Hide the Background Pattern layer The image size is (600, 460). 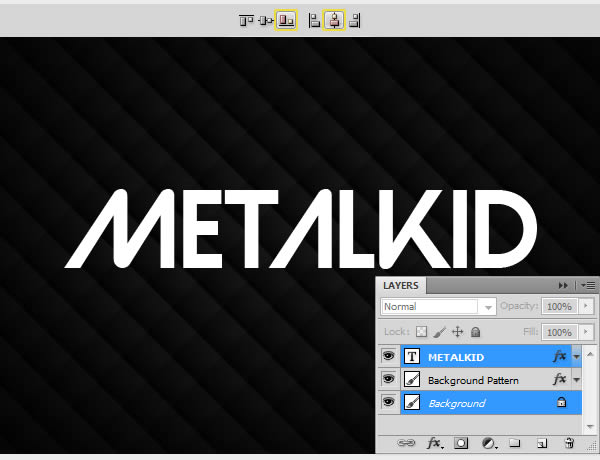pos(388,379)
